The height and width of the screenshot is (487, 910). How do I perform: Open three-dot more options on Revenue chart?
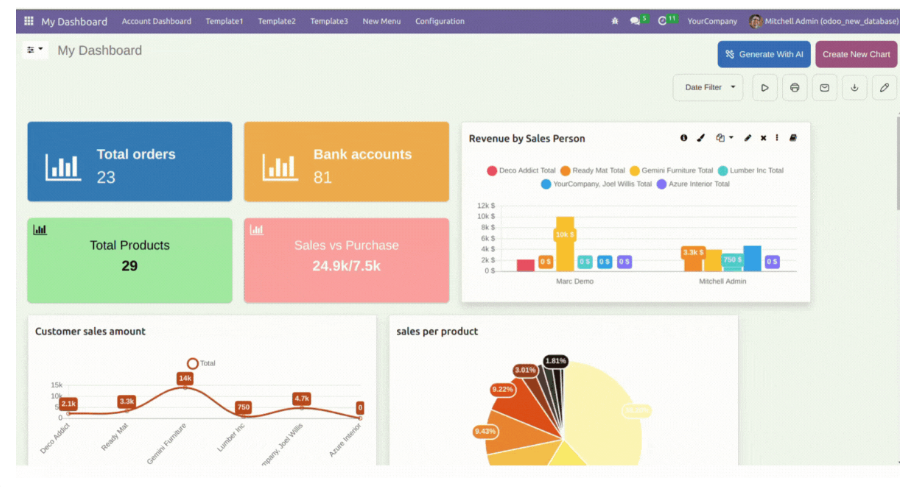coord(777,138)
